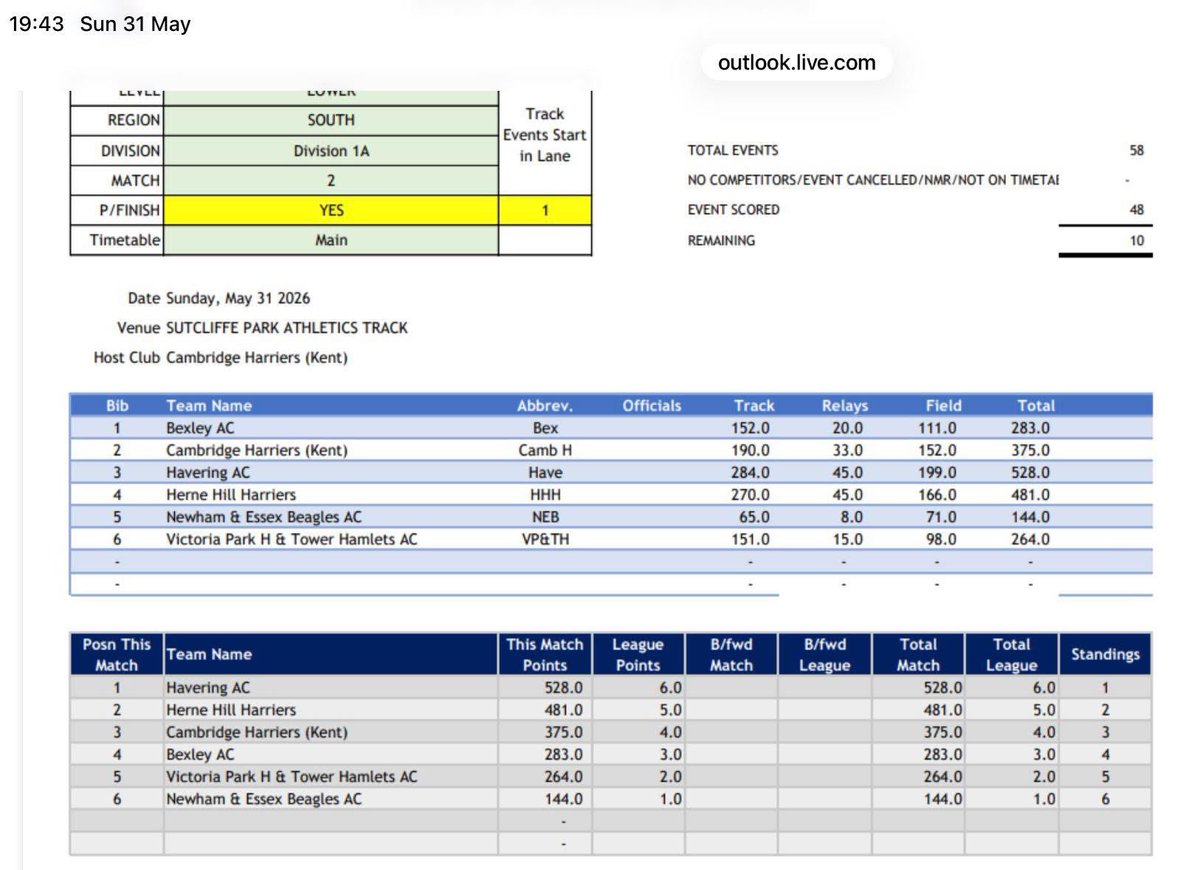The image size is (1200, 870).
Task: Select the P/FINISH label cell
Action: [x=117, y=211]
